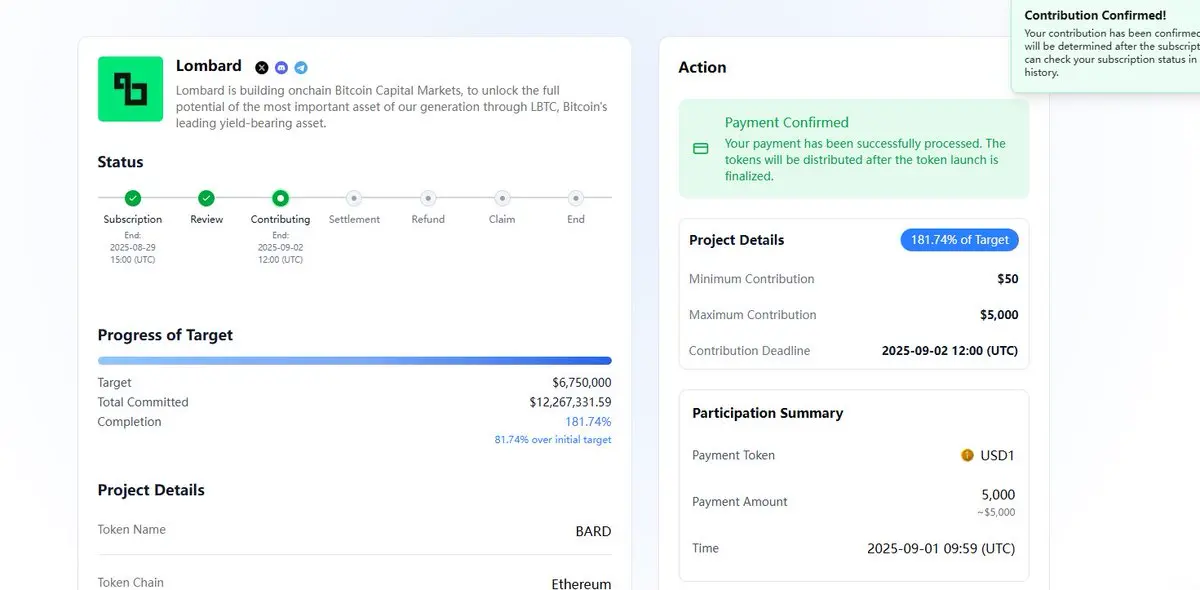Click the '$6,750,000' target value
The width and height of the screenshot is (1200, 590).
582,383
